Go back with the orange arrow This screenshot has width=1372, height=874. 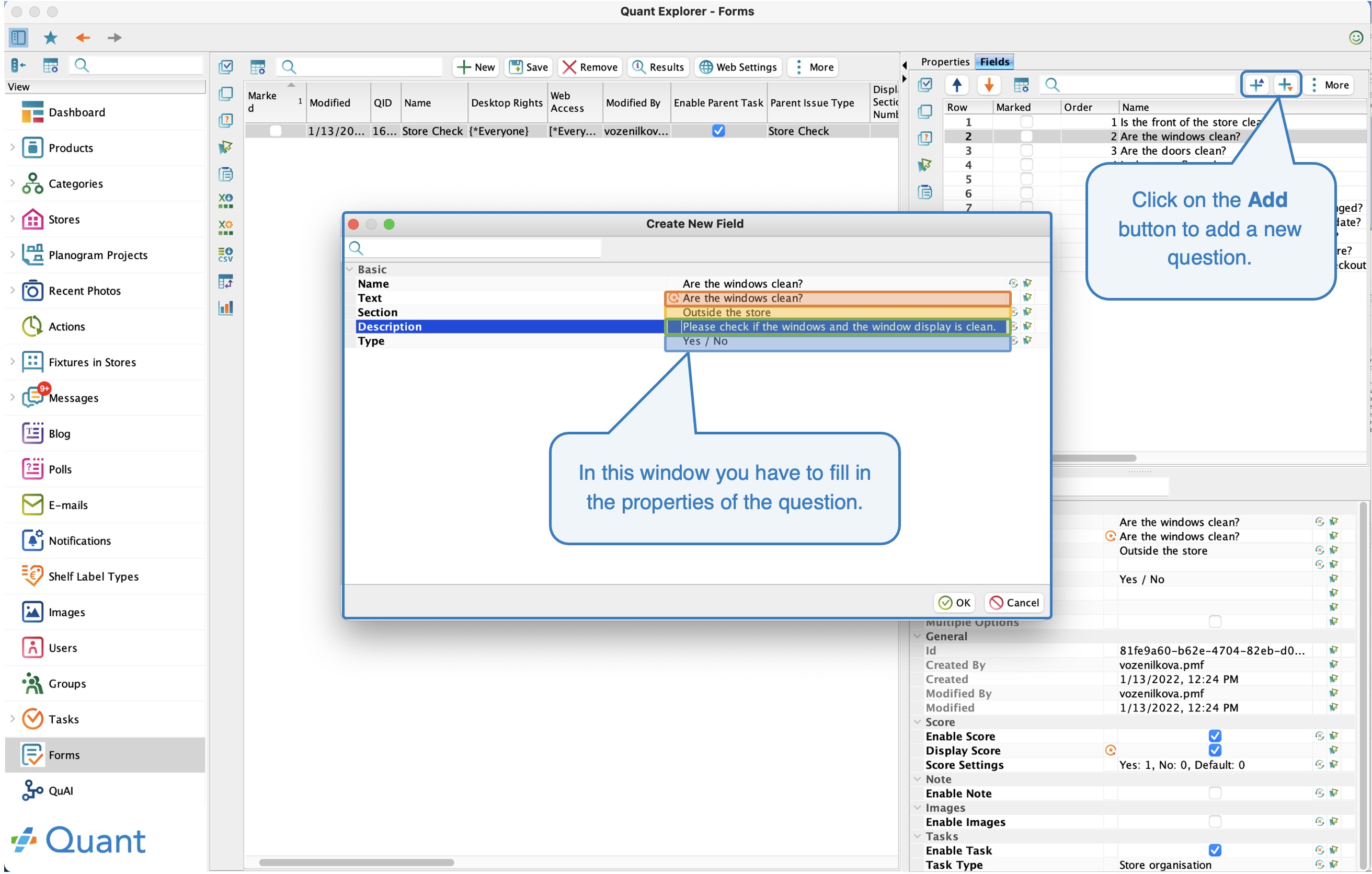click(83, 38)
